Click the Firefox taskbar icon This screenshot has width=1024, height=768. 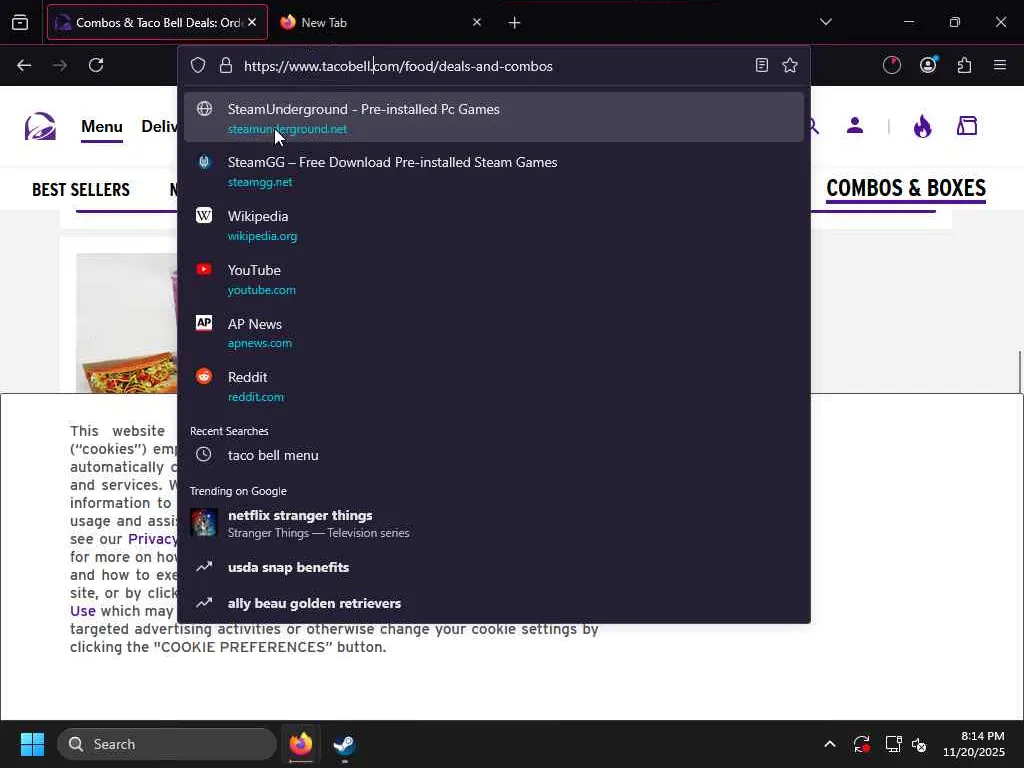coord(301,744)
